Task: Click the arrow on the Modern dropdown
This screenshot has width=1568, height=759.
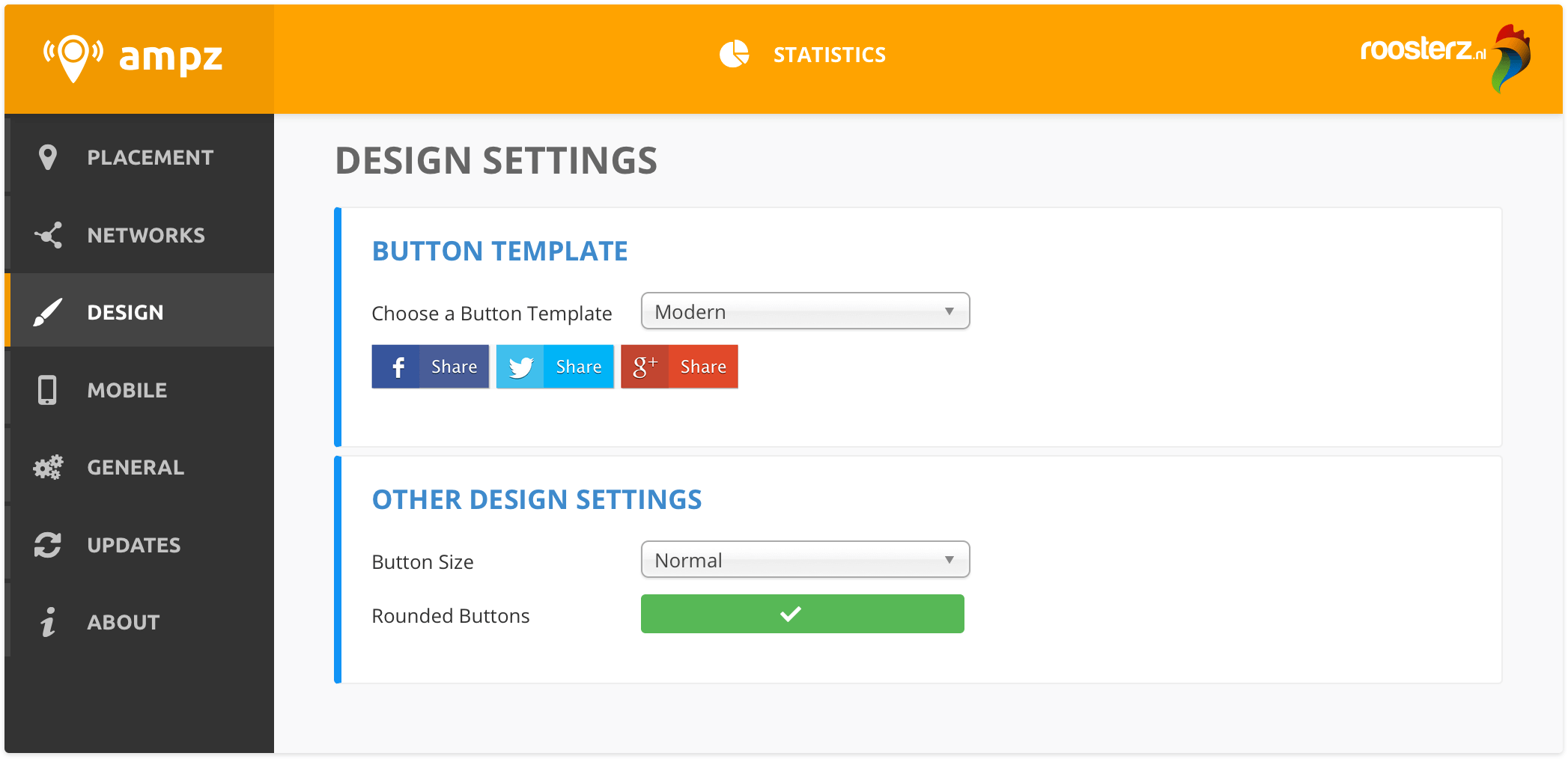Action: coord(949,311)
